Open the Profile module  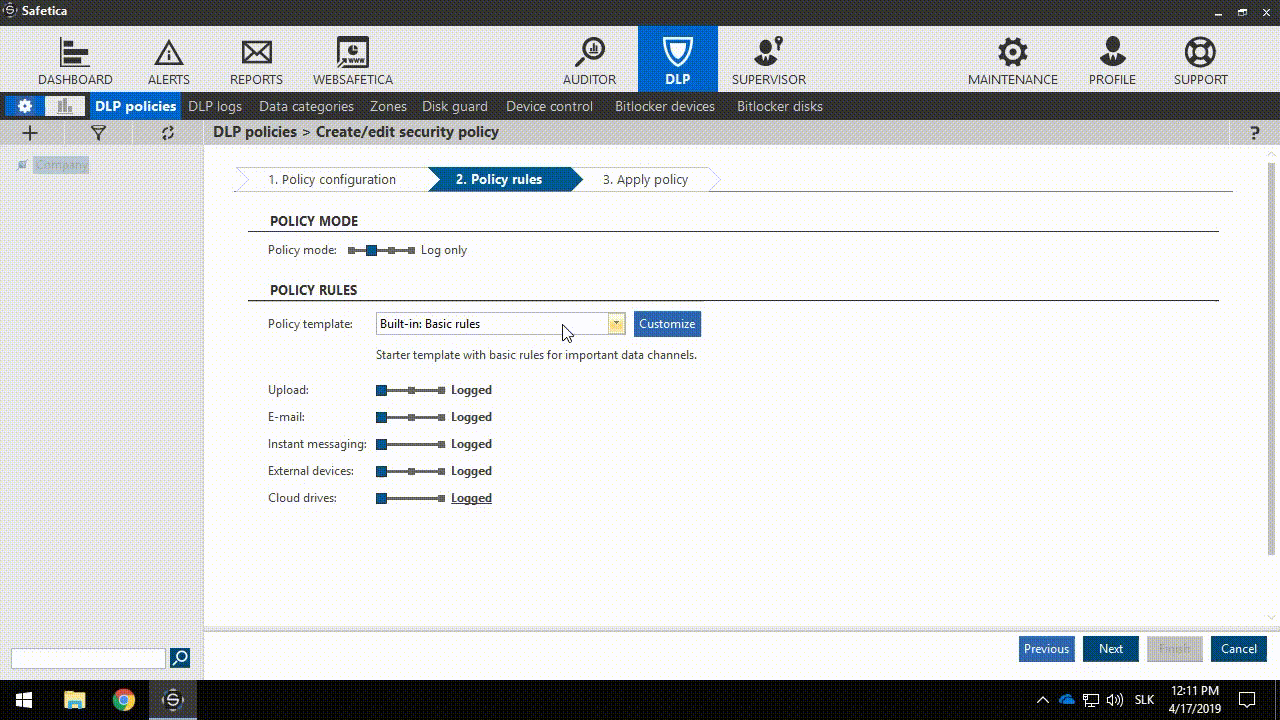coord(1112,58)
